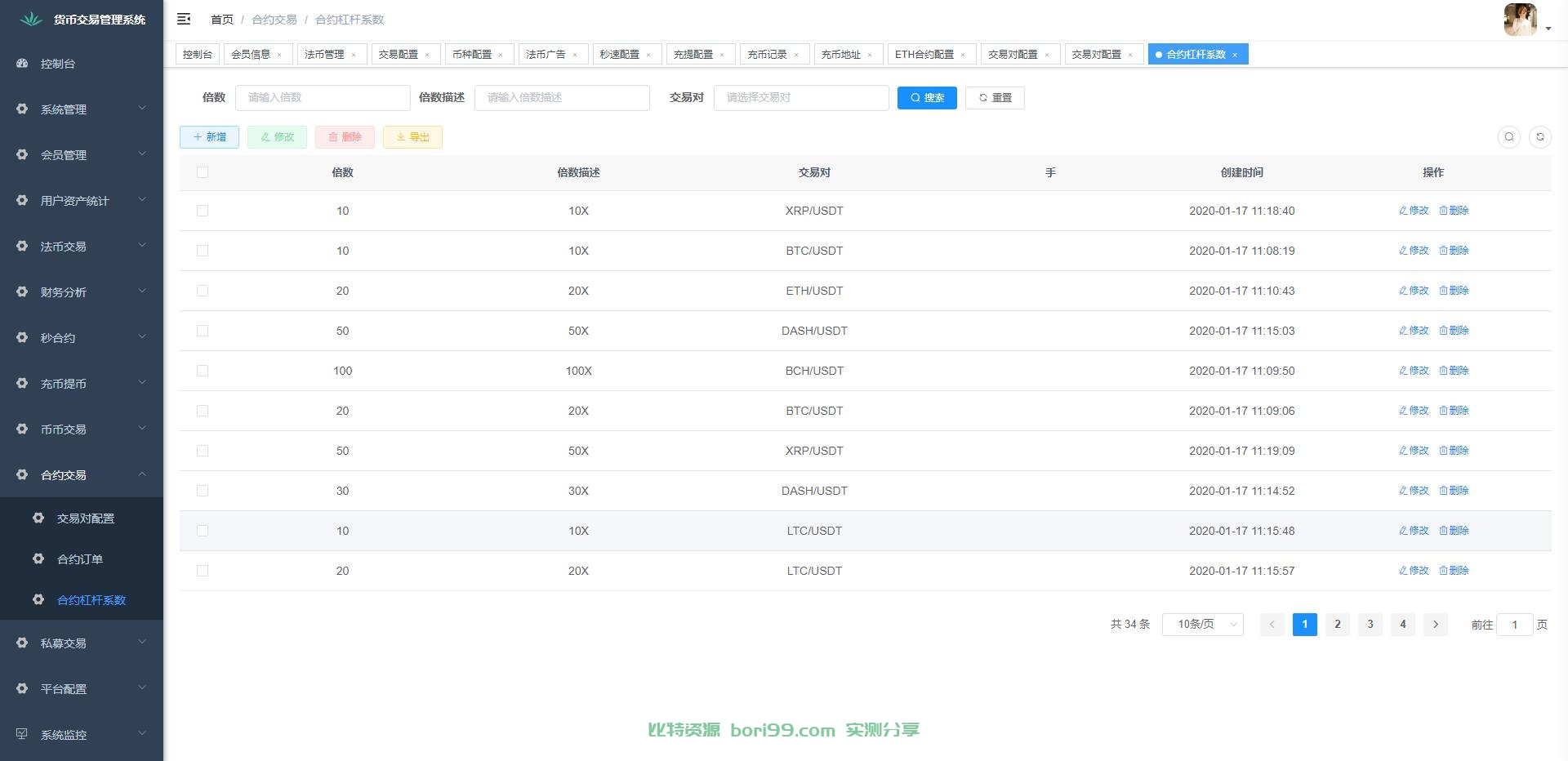The image size is (1568, 761).
Task: Focus the 倍数描述 input field
Action: coord(562,97)
